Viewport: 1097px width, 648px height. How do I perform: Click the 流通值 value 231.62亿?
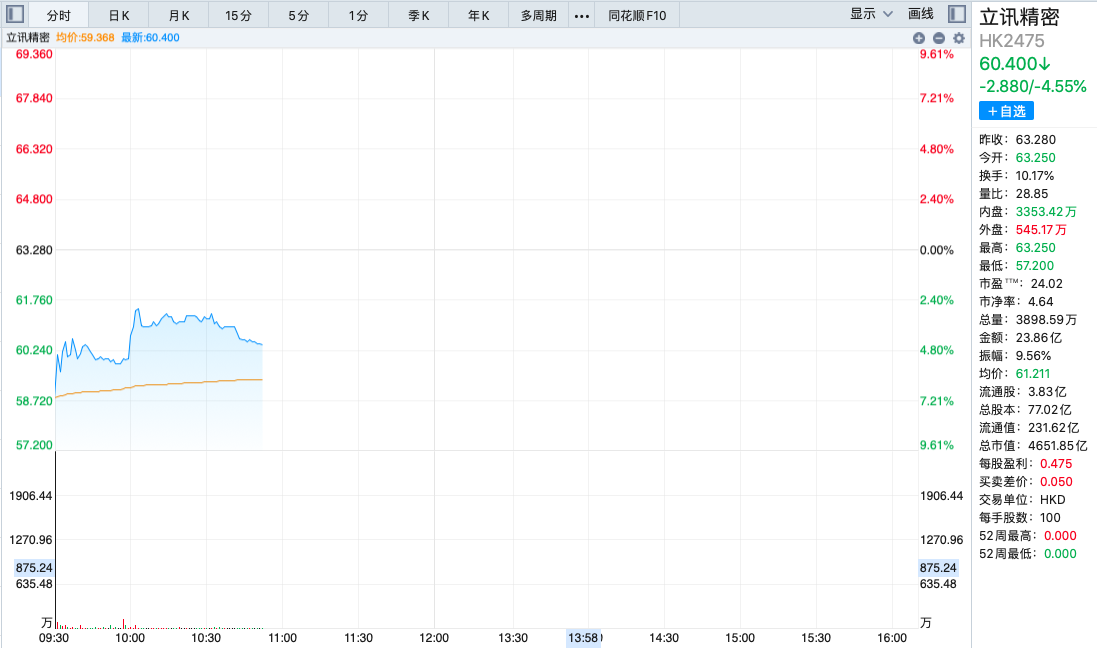[x=1054, y=428]
